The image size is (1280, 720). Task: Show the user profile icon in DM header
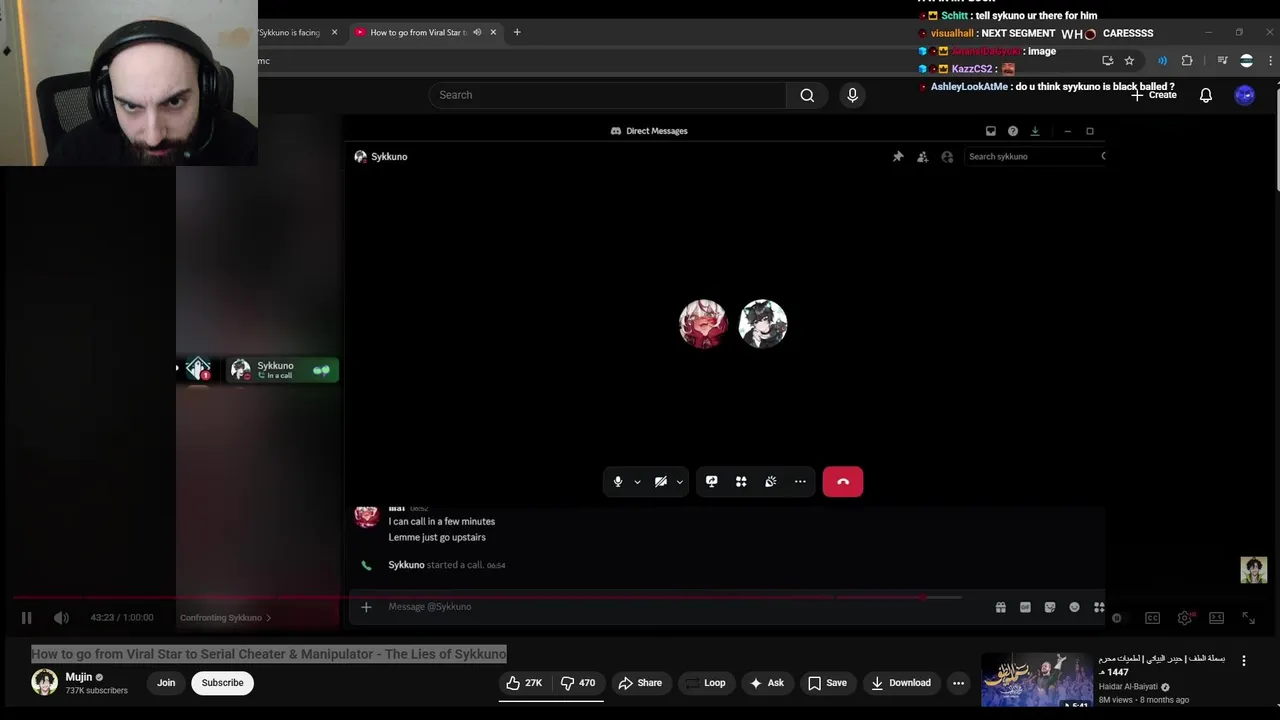(x=947, y=157)
